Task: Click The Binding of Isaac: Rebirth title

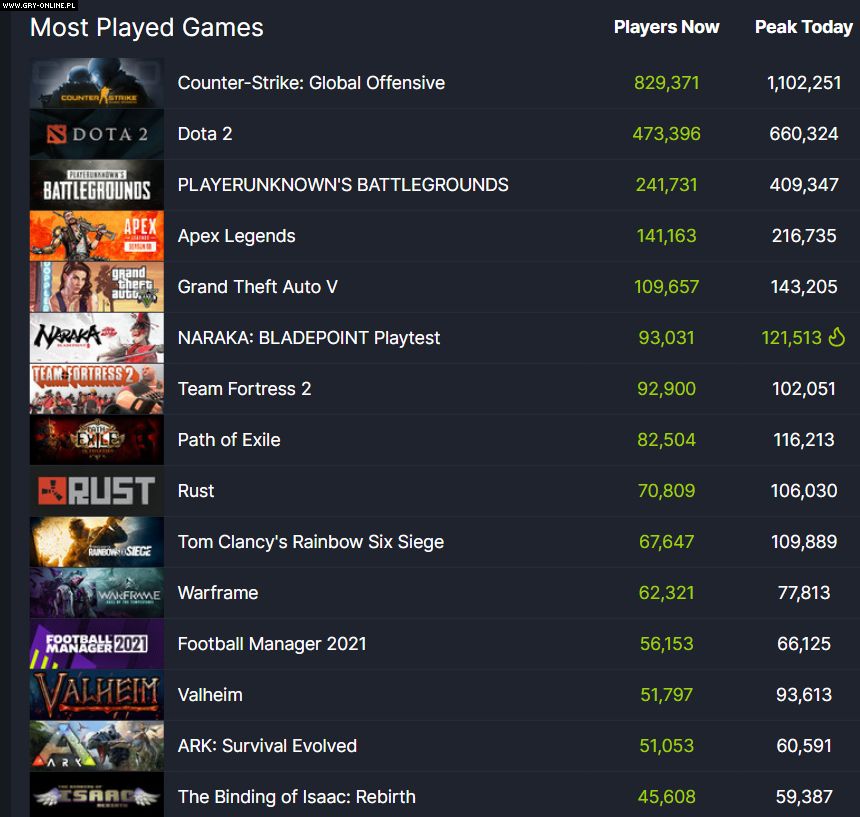Action: 297,797
